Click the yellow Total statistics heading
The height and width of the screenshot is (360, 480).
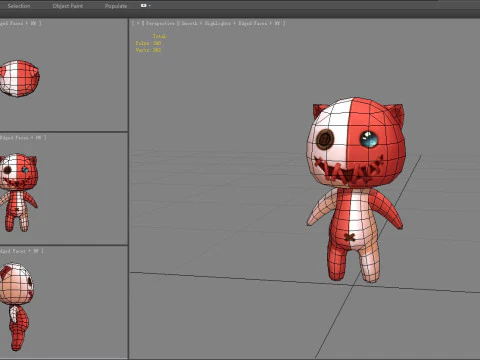click(159, 36)
